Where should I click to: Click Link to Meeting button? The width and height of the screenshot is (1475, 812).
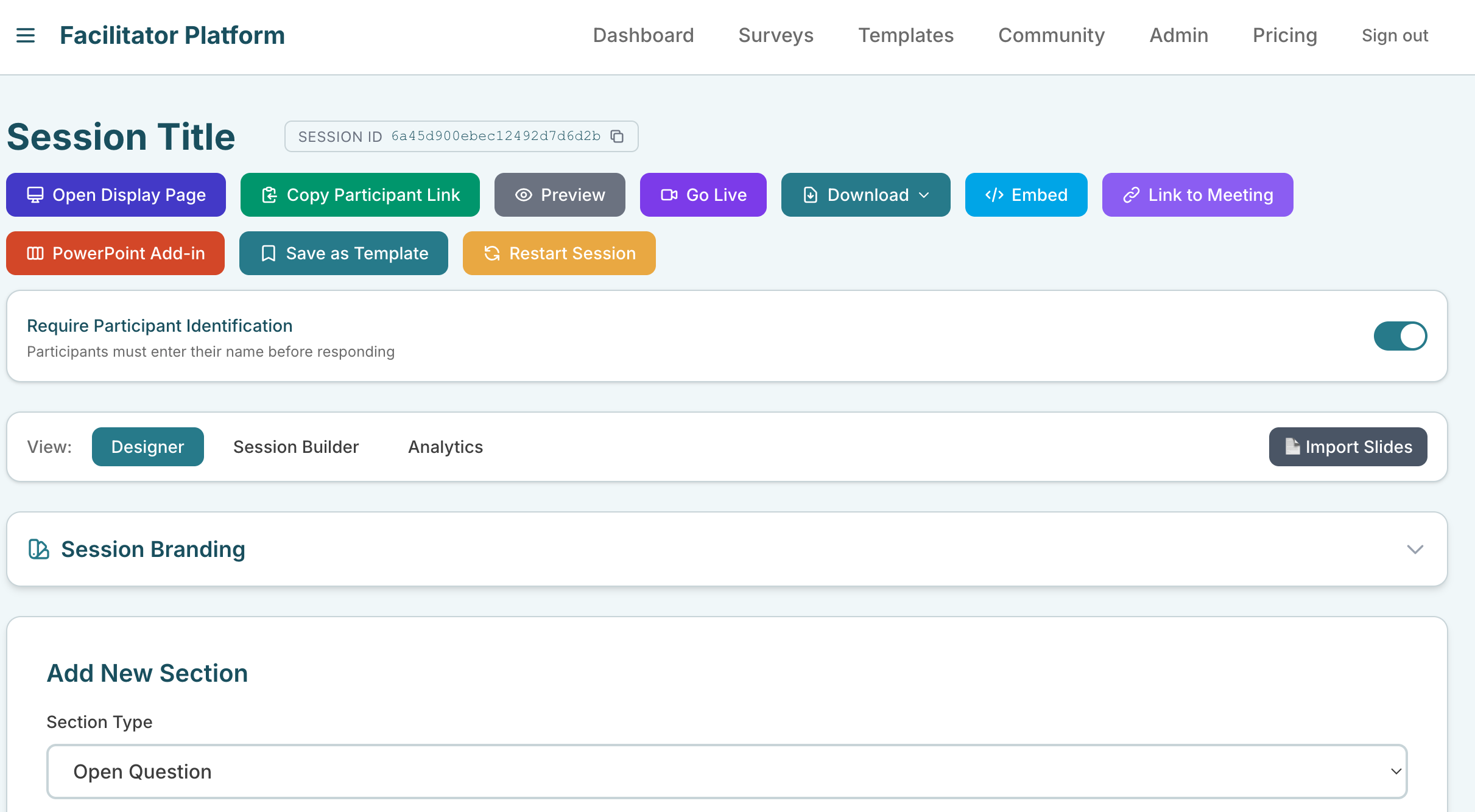point(1197,195)
